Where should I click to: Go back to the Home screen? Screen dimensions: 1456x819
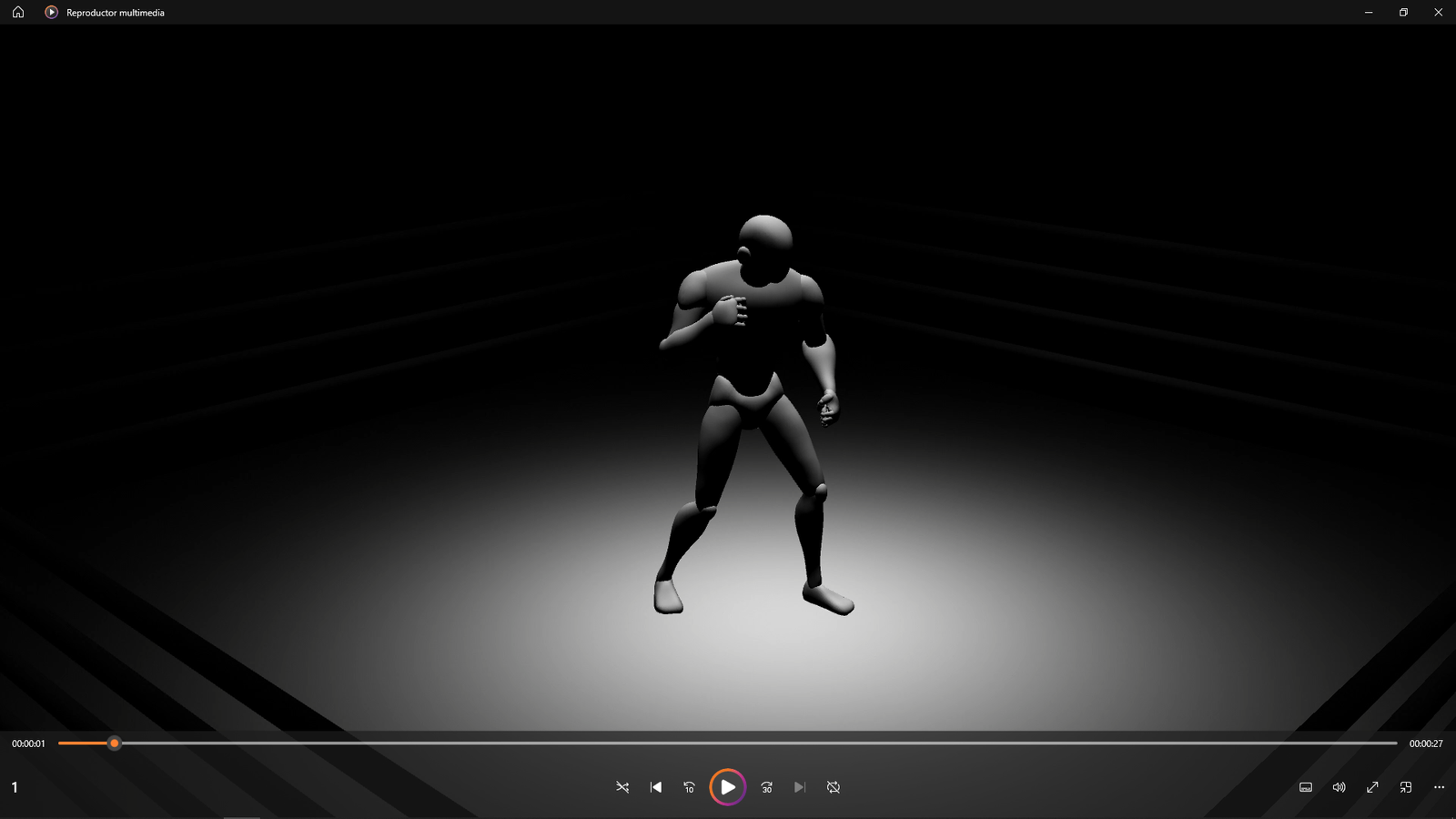[18, 12]
